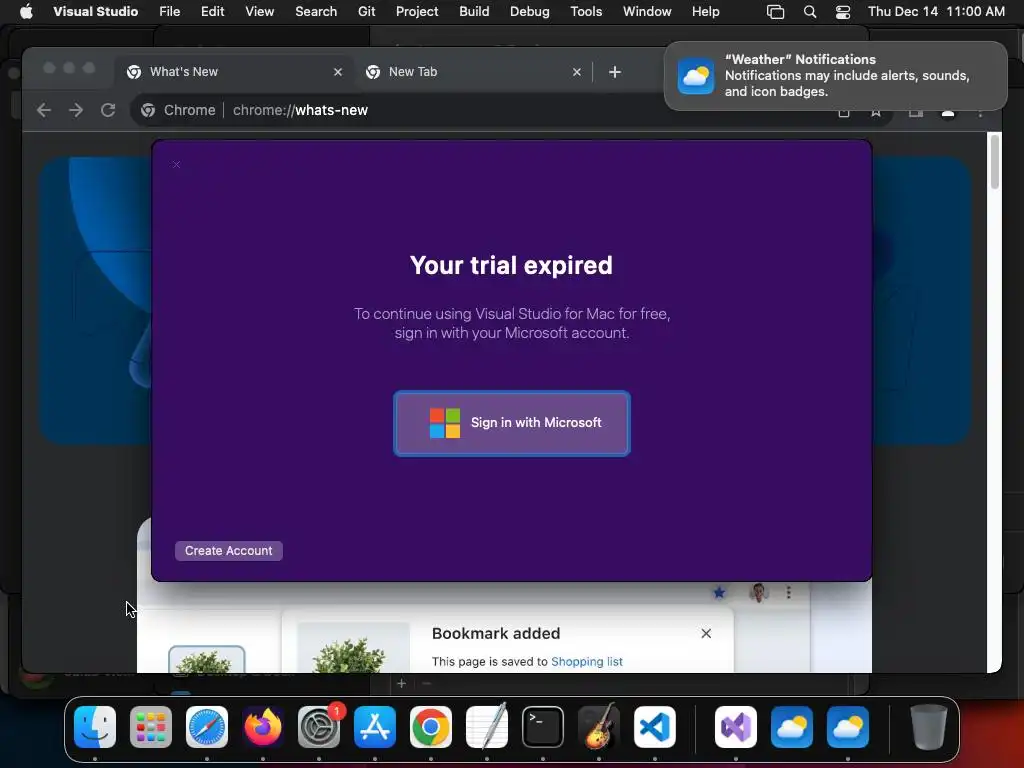Click Sign in with Microsoft button
Viewport: 1024px width, 768px height.
tap(511, 423)
